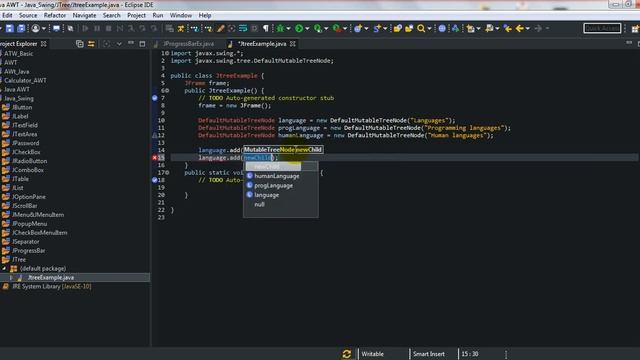The width and height of the screenshot is (640, 360).
Task: Click the Save All toolbar icon
Action: coord(21,28)
